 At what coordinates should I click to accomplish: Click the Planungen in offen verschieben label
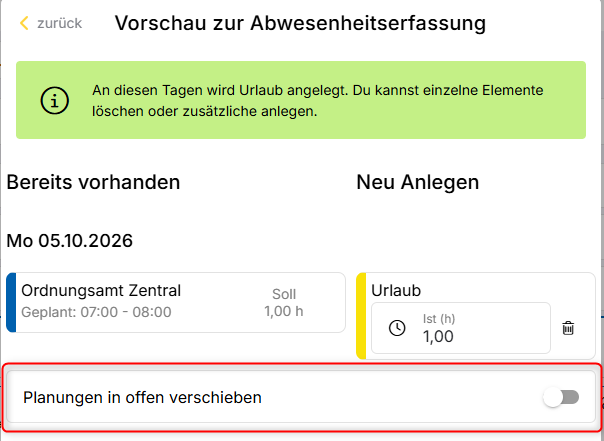142,397
